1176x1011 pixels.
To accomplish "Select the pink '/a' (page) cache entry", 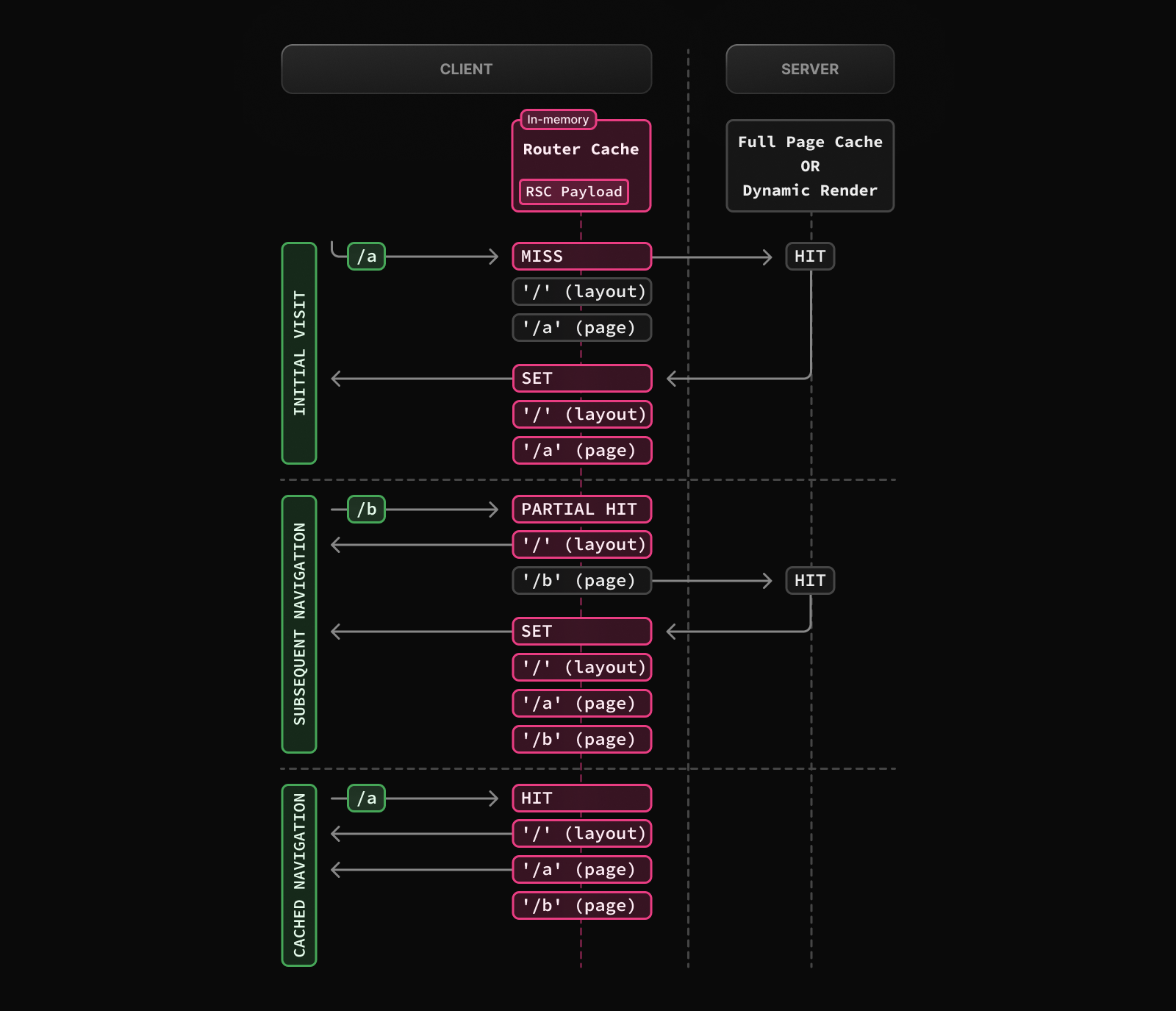I will tap(581, 450).
